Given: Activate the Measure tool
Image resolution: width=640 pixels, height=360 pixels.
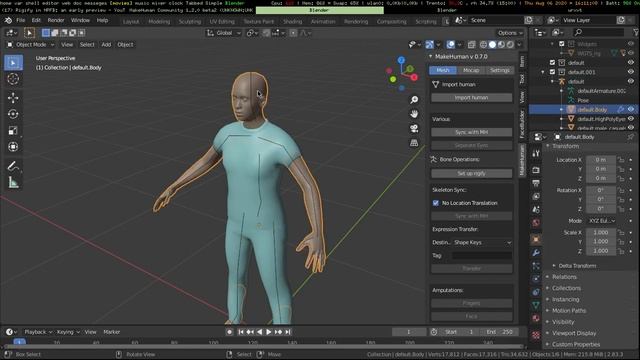Looking at the screenshot, I should (x=13, y=182).
